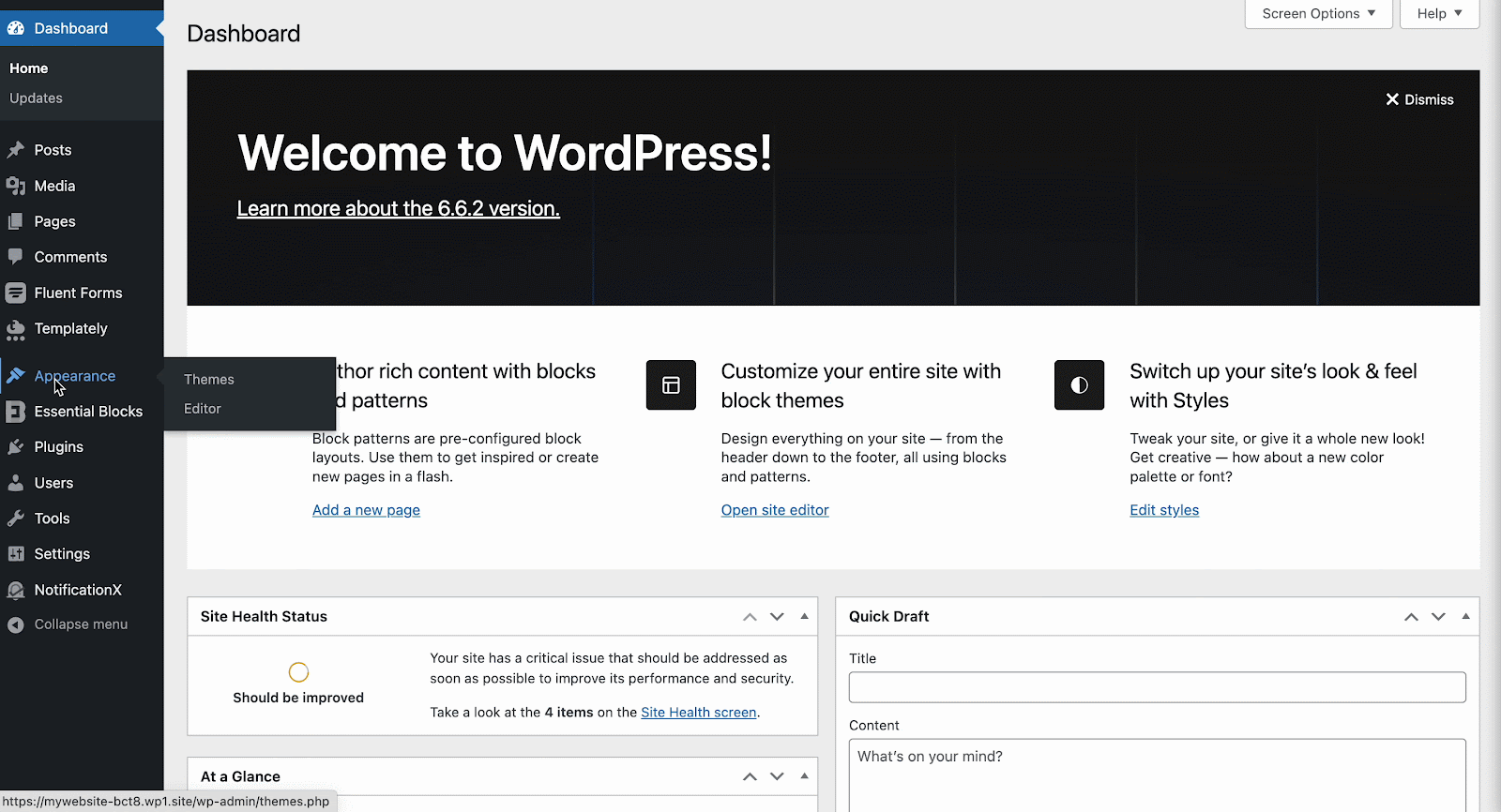Click the Plugins plug icon
The width and height of the screenshot is (1501, 812).
[x=16, y=447]
